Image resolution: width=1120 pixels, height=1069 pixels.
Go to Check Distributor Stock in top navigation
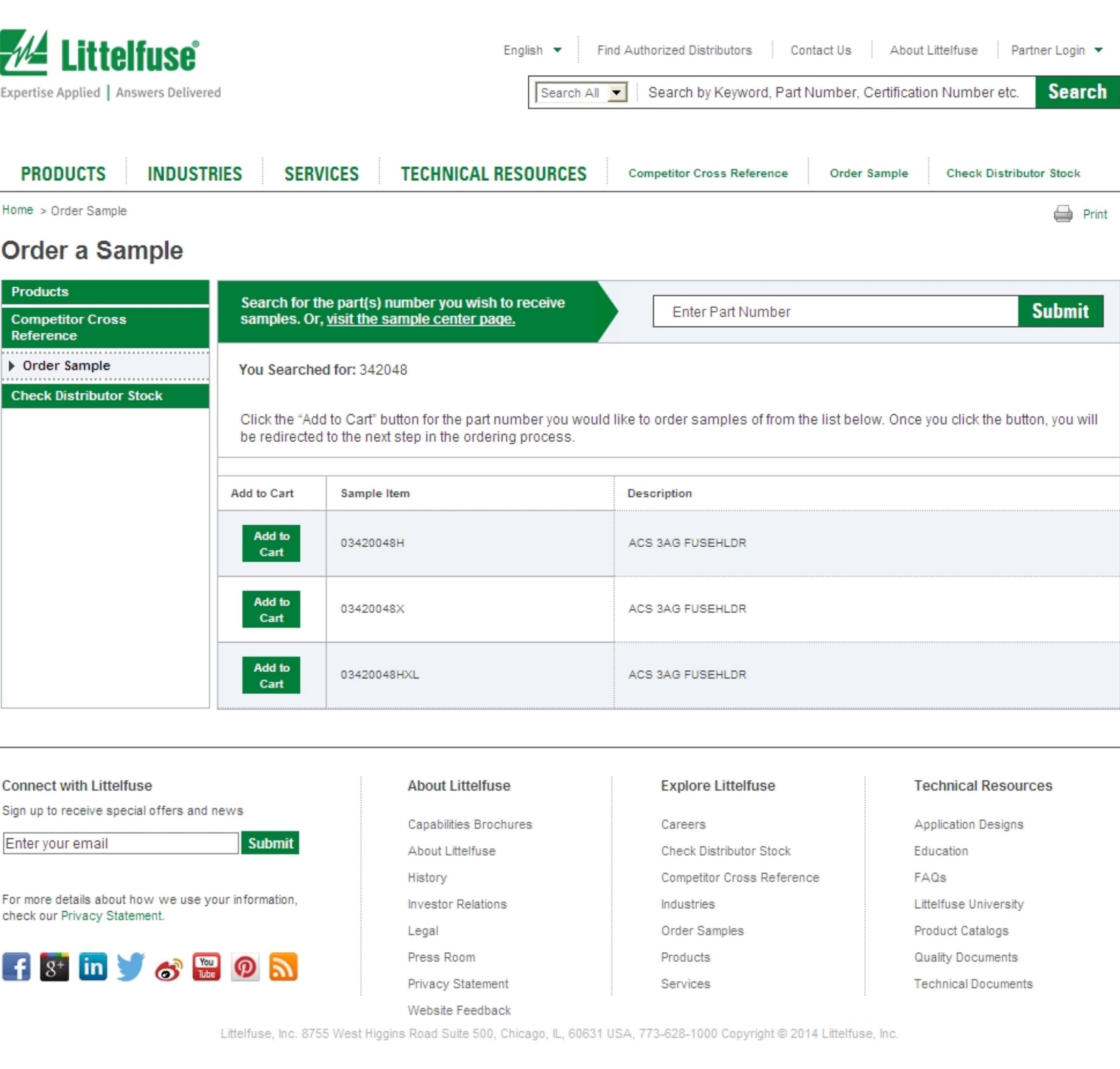click(x=1013, y=173)
